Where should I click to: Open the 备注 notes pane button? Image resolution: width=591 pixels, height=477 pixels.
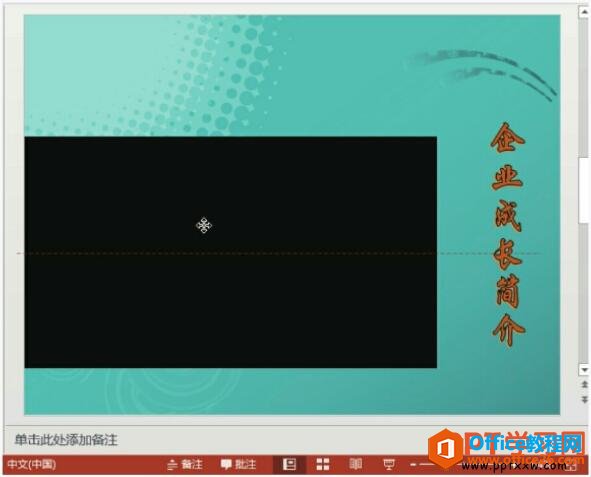tap(185, 465)
